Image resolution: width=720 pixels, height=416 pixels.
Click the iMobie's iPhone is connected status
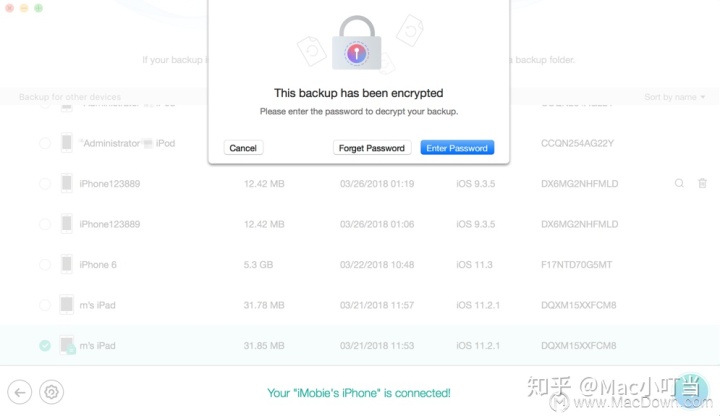pos(359,393)
